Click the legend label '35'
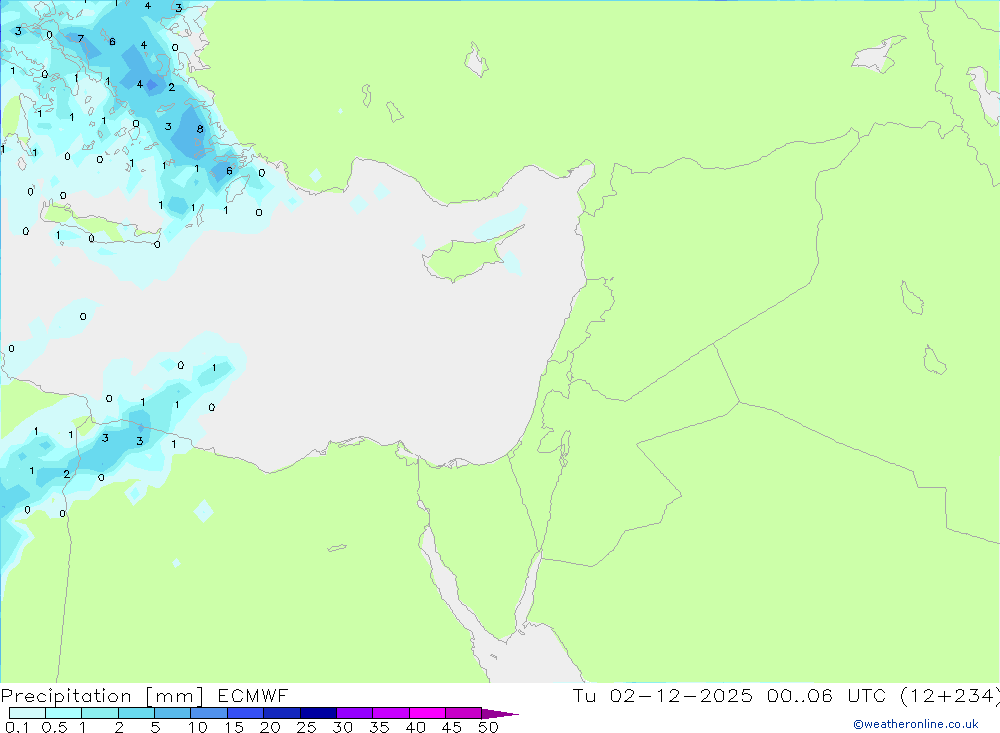1000x733 pixels. (379, 727)
